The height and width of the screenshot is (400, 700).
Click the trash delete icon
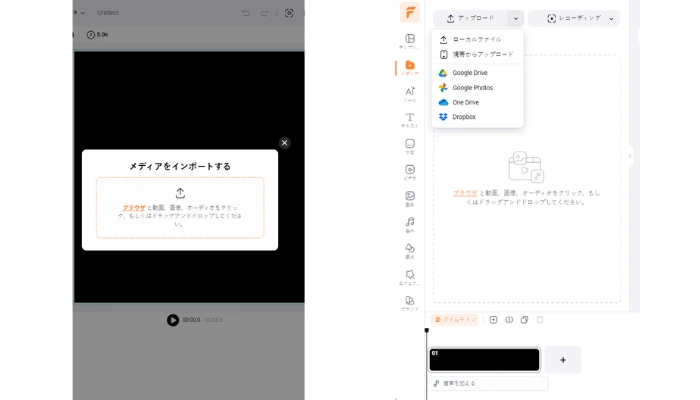540,320
